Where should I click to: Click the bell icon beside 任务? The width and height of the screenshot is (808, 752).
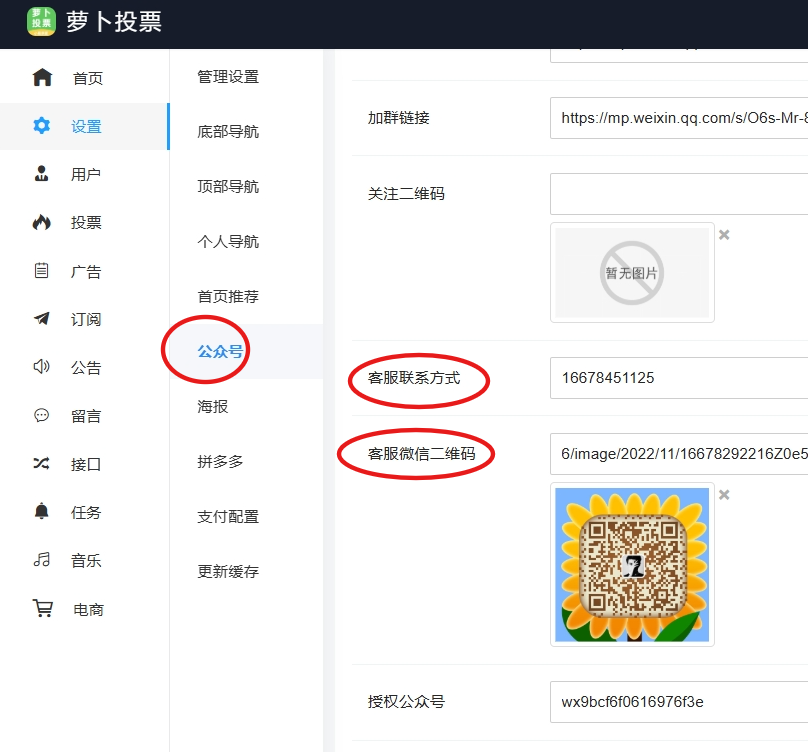click(41, 511)
